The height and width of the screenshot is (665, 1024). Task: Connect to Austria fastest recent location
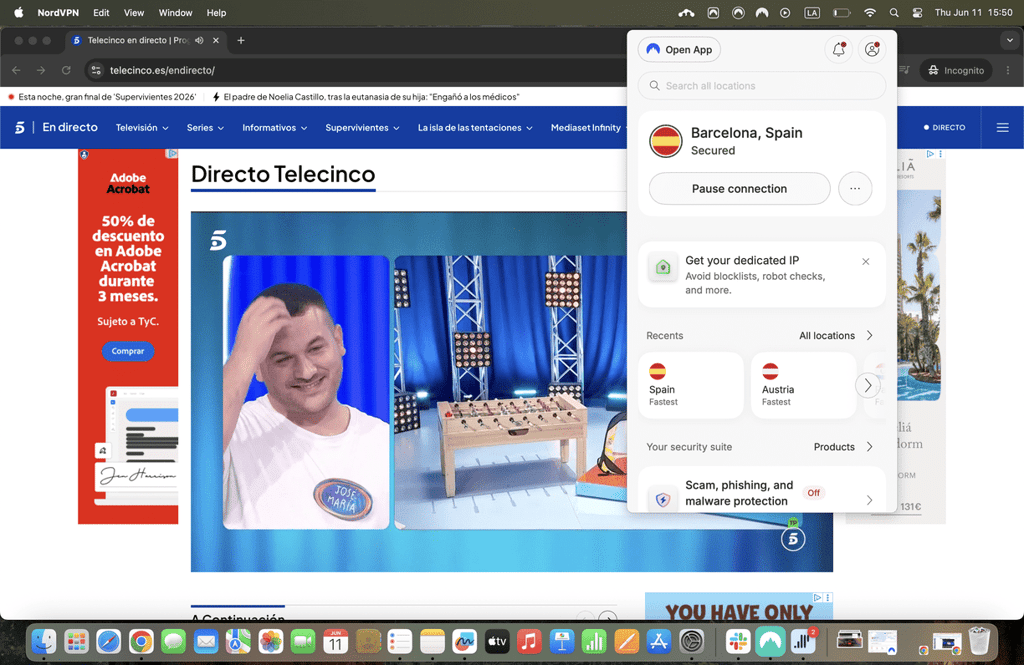pos(803,385)
